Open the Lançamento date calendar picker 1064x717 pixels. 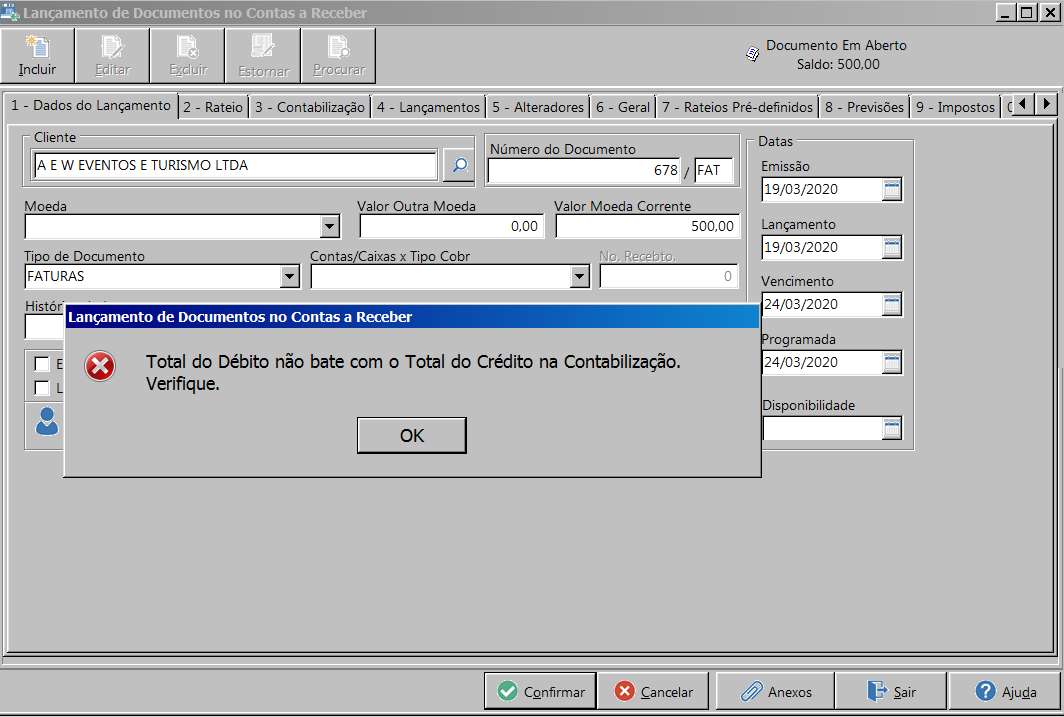point(892,248)
